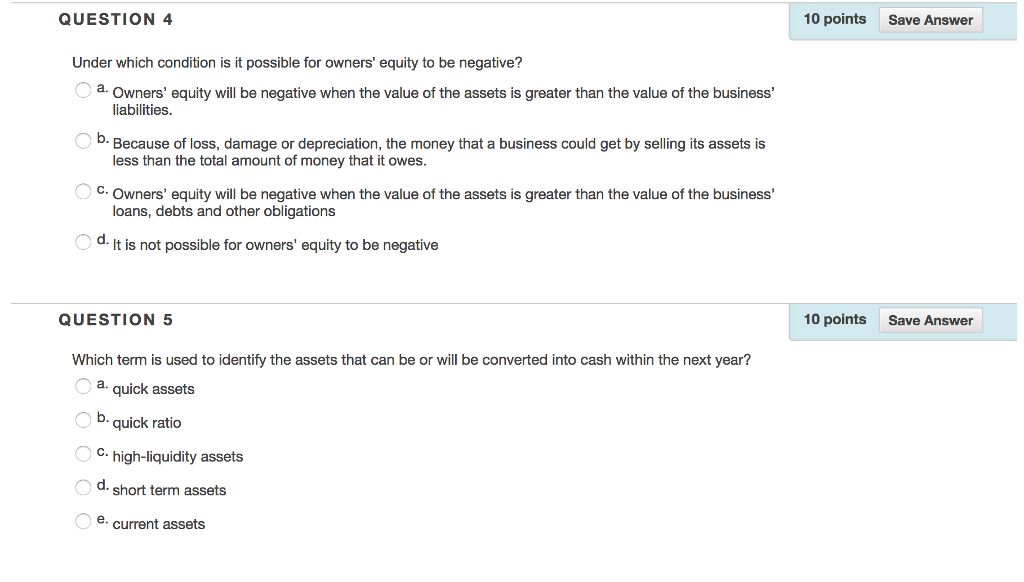Click Save Answer for Question 5
1024x582 pixels.
click(930, 319)
